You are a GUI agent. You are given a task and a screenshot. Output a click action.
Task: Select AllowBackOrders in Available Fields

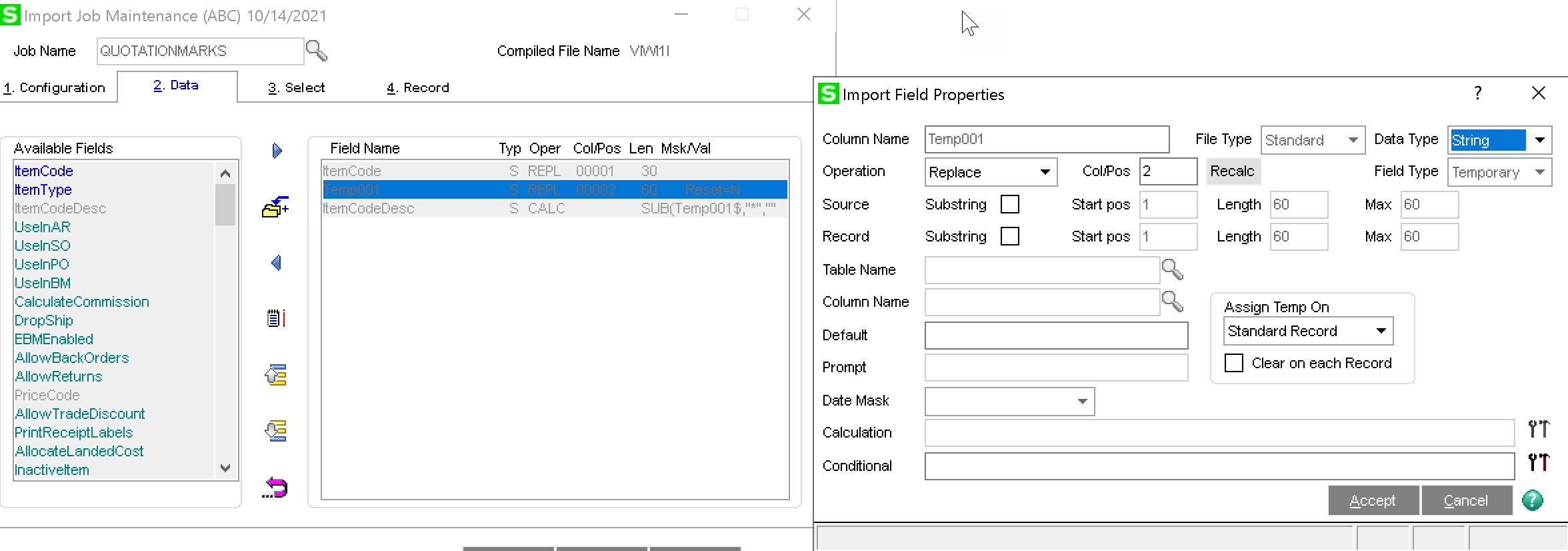coord(71,358)
